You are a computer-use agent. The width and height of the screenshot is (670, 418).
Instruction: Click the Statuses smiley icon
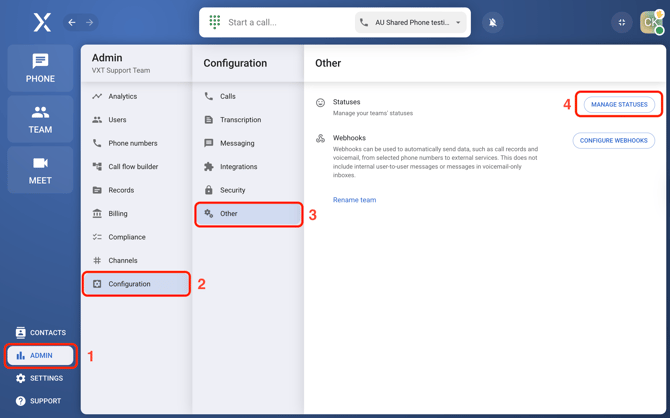[320, 102]
